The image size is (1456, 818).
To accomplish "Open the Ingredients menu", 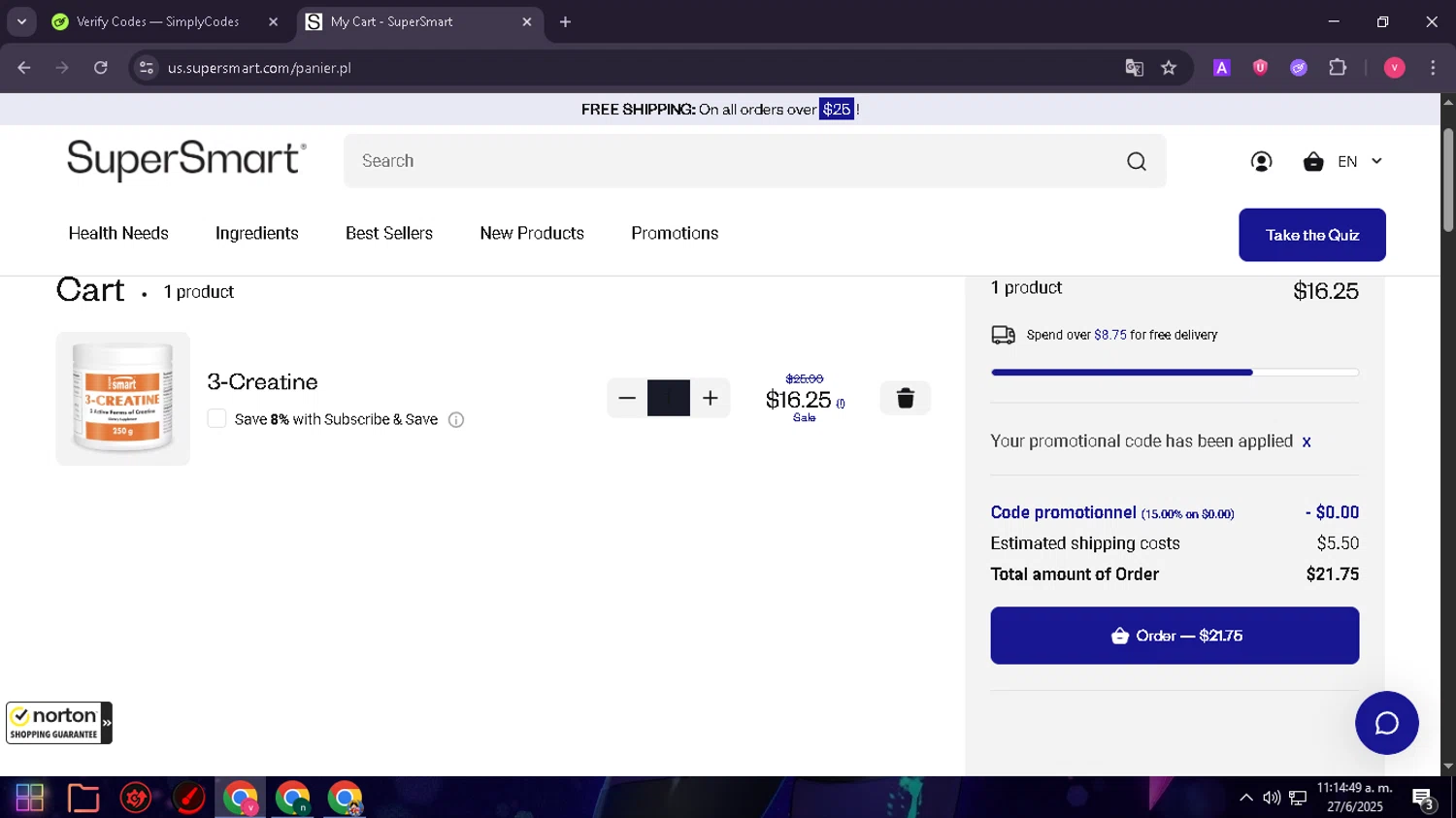I will pyautogui.click(x=257, y=233).
